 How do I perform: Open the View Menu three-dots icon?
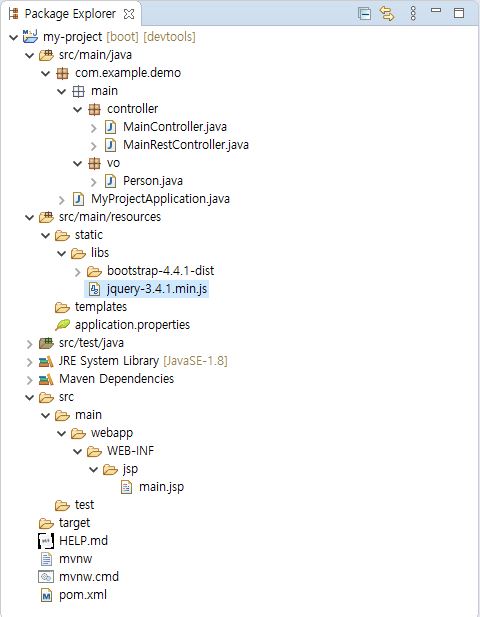tap(413, 13)
